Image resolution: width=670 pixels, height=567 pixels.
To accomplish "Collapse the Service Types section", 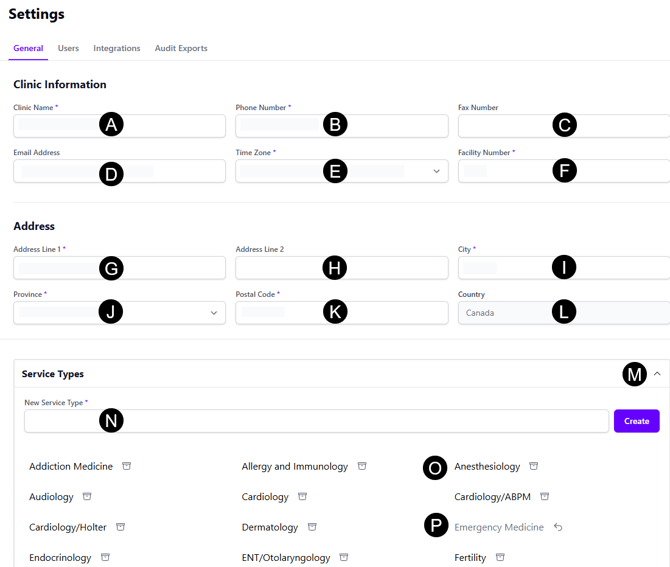I will 657,374.
